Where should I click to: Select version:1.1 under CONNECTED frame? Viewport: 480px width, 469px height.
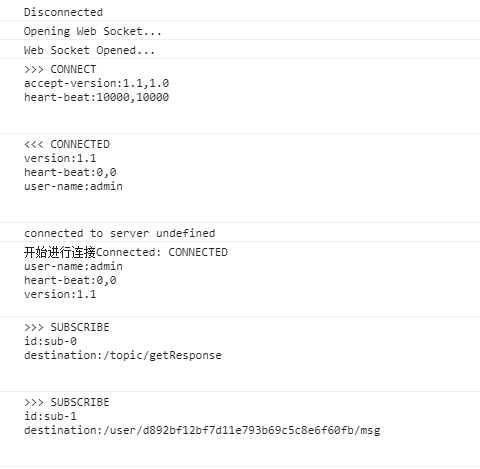(x=60, y=158)
